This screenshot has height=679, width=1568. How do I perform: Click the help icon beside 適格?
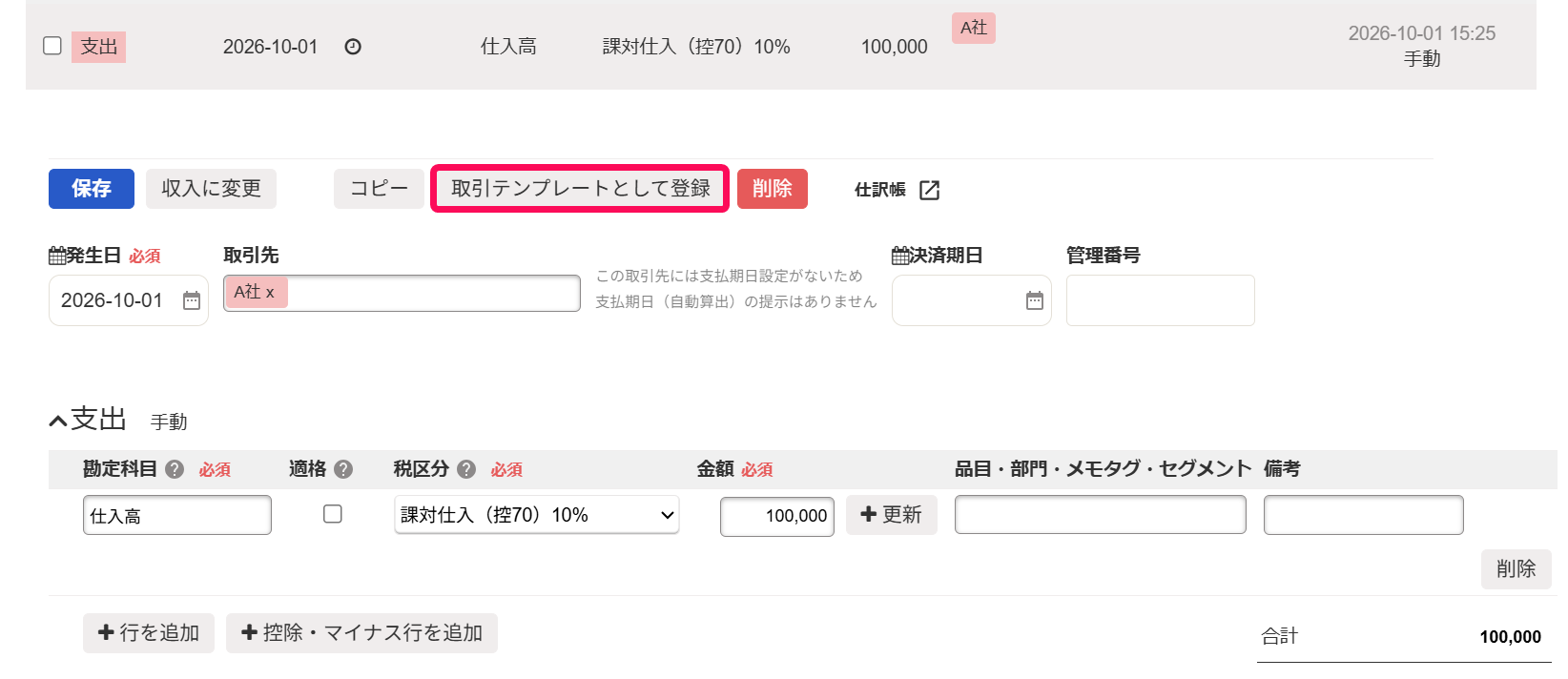(343, 469)
